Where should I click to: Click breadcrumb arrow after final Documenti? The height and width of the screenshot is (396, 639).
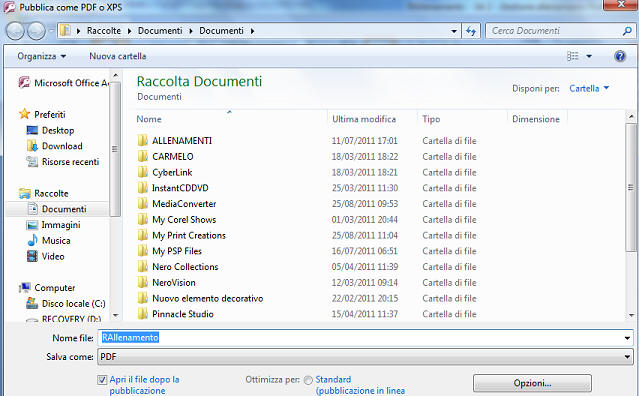253,31
